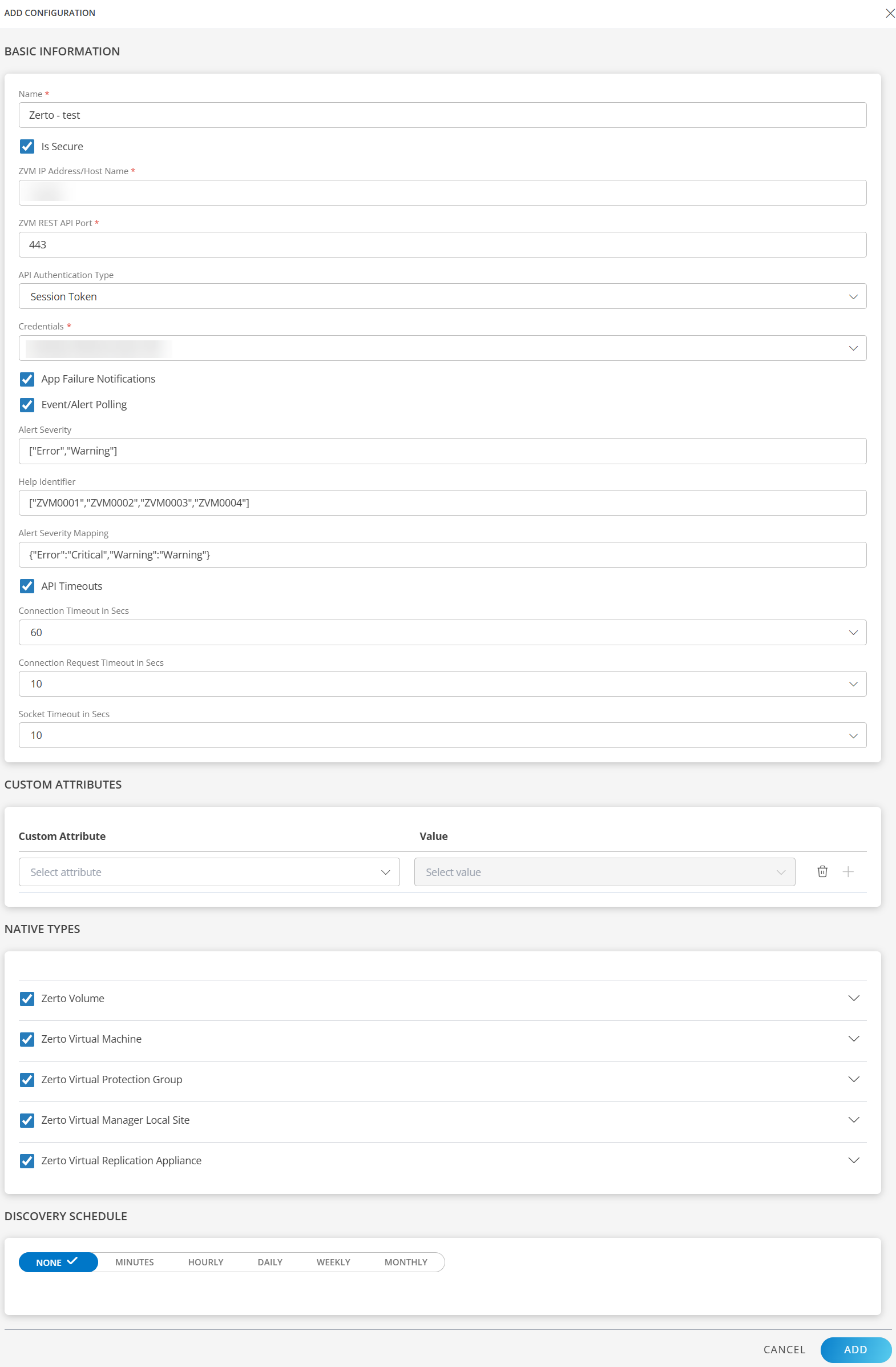Click the ADD button

tap(855, 1349)
